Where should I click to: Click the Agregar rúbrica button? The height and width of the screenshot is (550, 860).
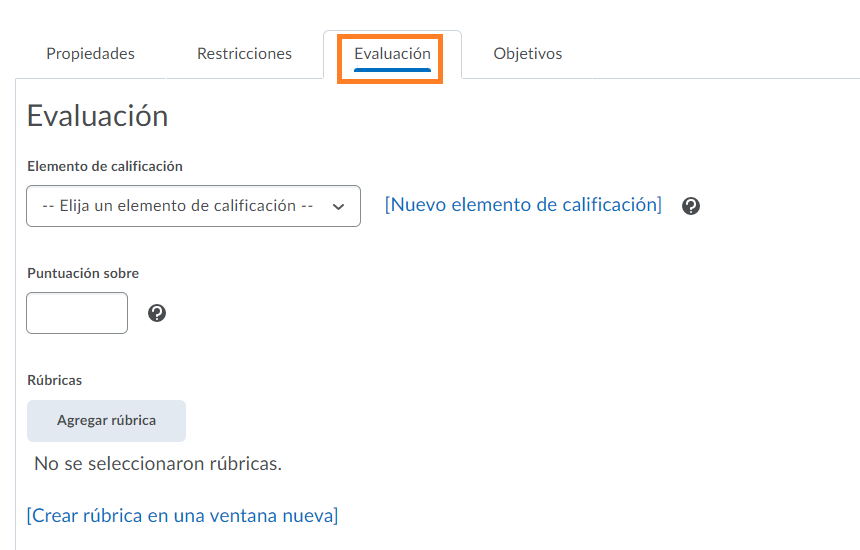pos(106,421)
